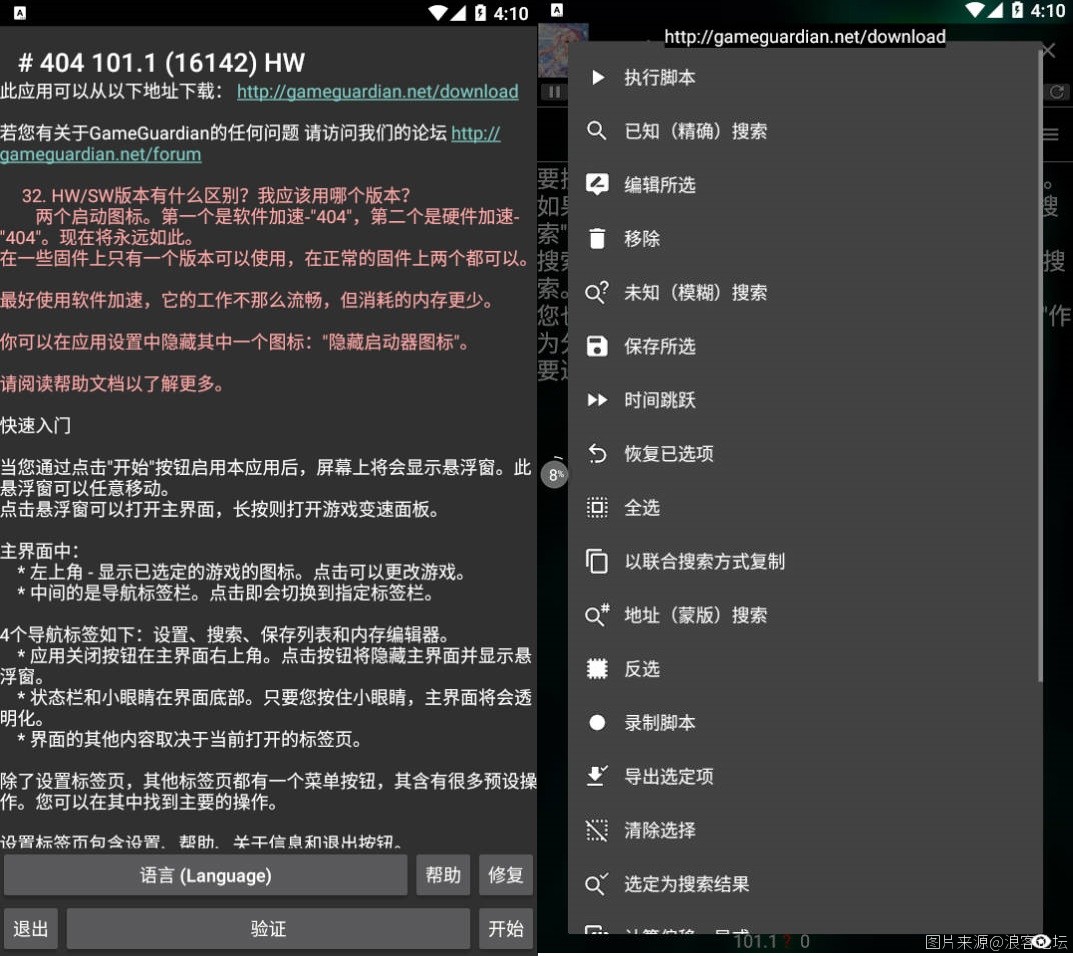
Task: Click the edit icon beside 编辑所选
Action: tap(597, 185)
